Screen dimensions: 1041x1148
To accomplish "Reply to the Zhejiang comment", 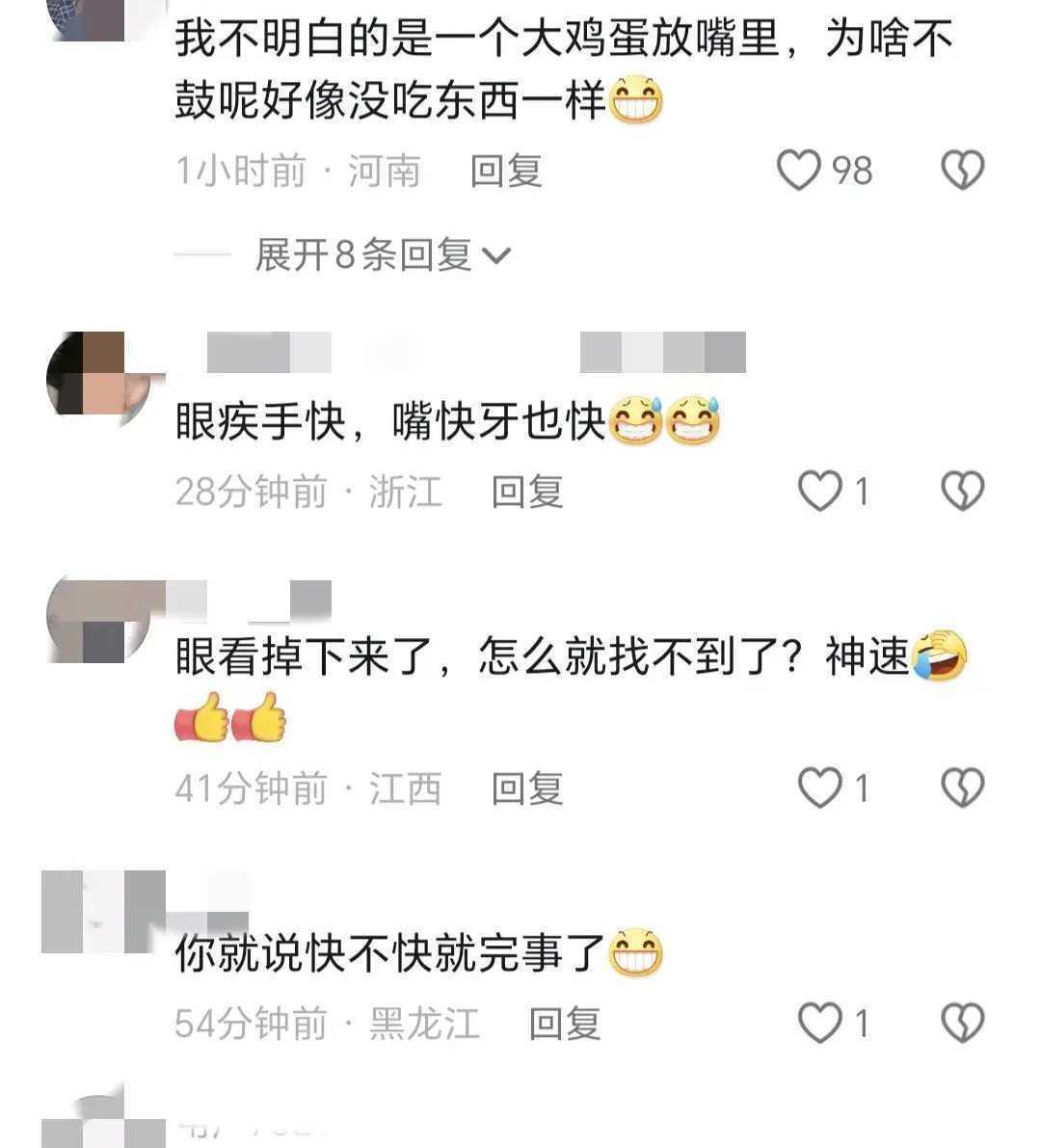I will coord(527,492).
